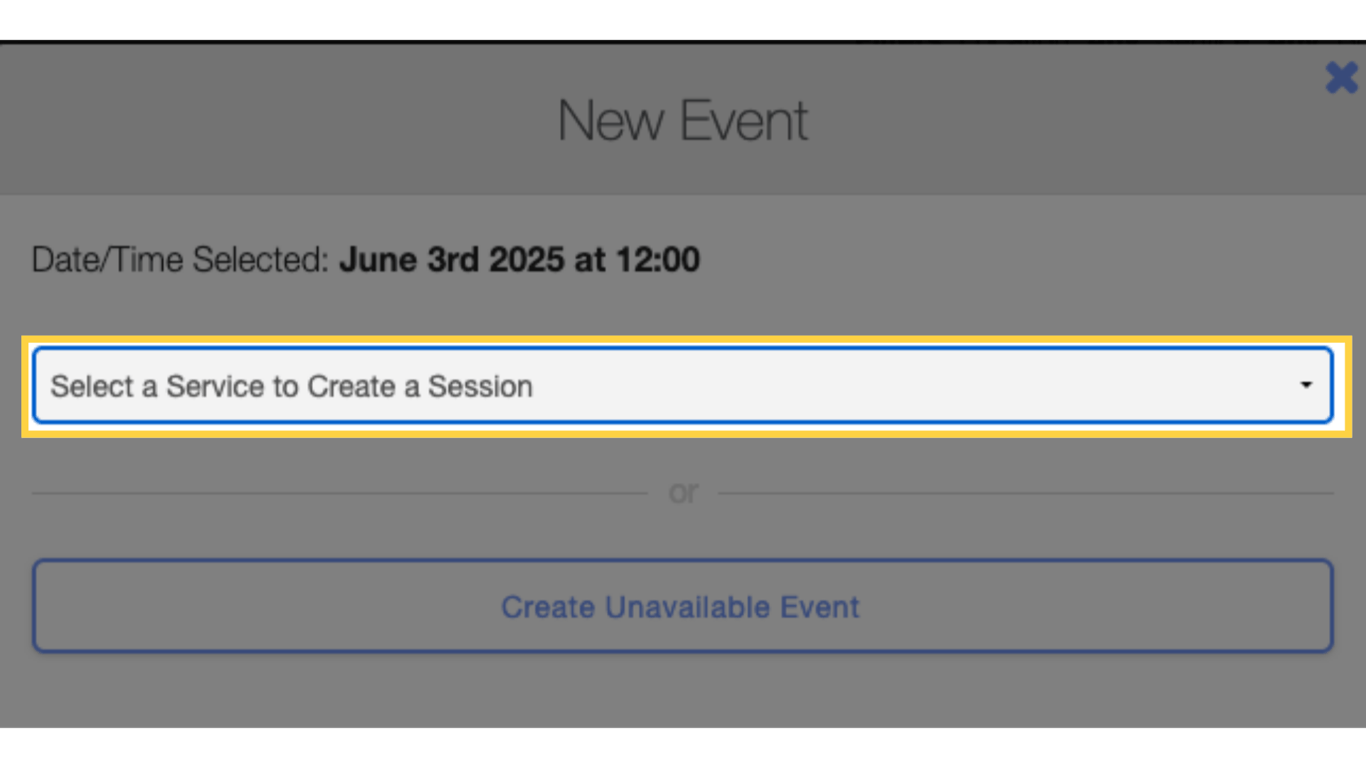Expand the service selection combo box
This screenshot has width=1366, height=768.
pyautogui.click(x=682, y=386)
